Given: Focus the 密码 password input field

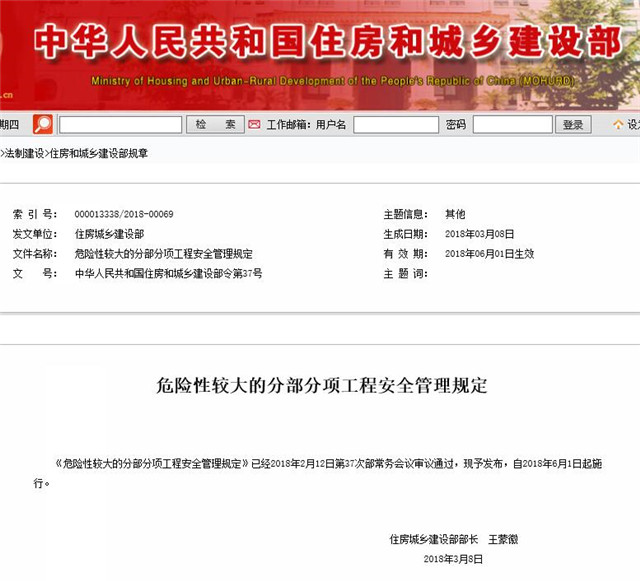Looking at the screenshot, I should [x=513, y=125].
